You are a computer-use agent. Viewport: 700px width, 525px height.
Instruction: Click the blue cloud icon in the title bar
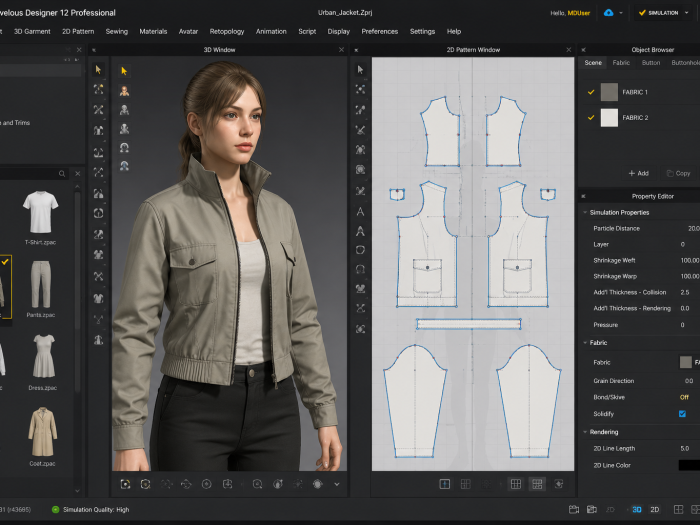(x=608, y=13)
